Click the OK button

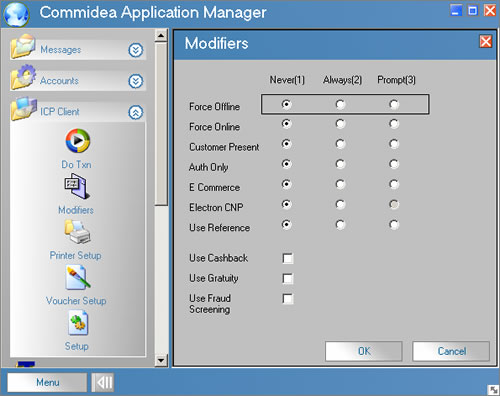[x=364, y=351]
